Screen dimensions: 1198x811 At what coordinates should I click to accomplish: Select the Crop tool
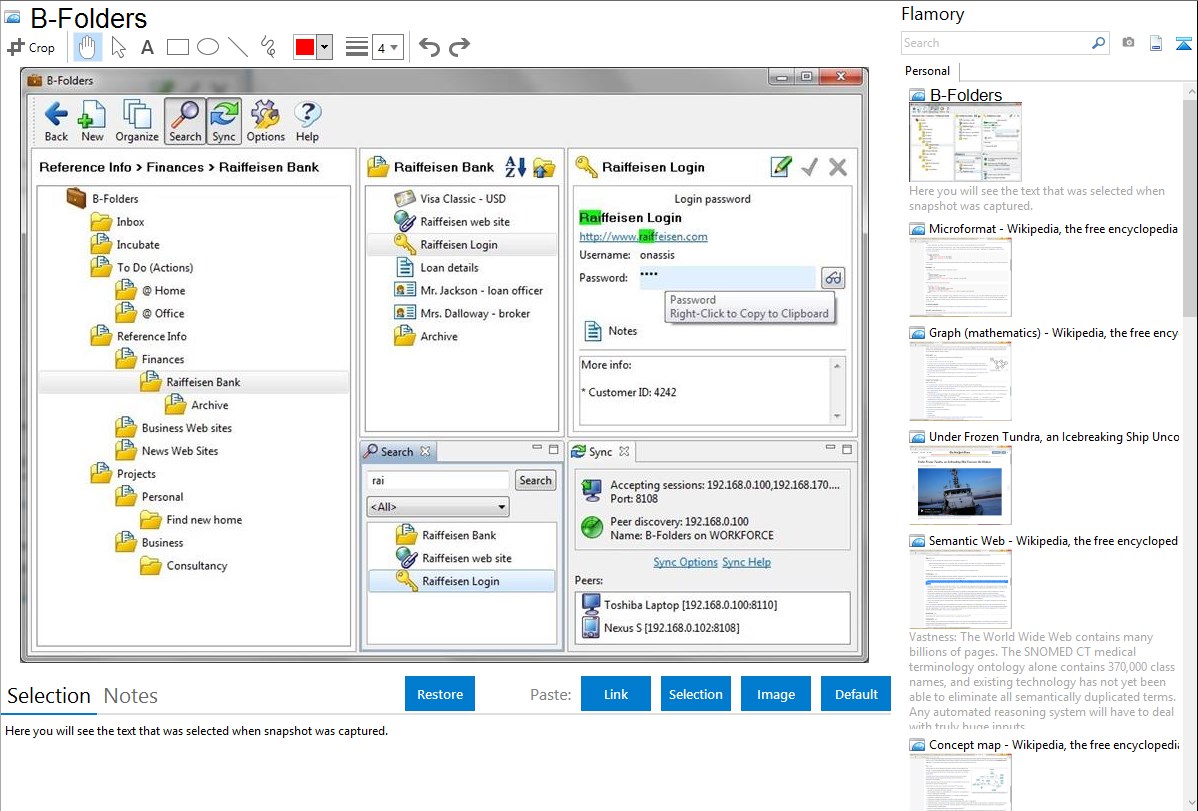point(31,47)
